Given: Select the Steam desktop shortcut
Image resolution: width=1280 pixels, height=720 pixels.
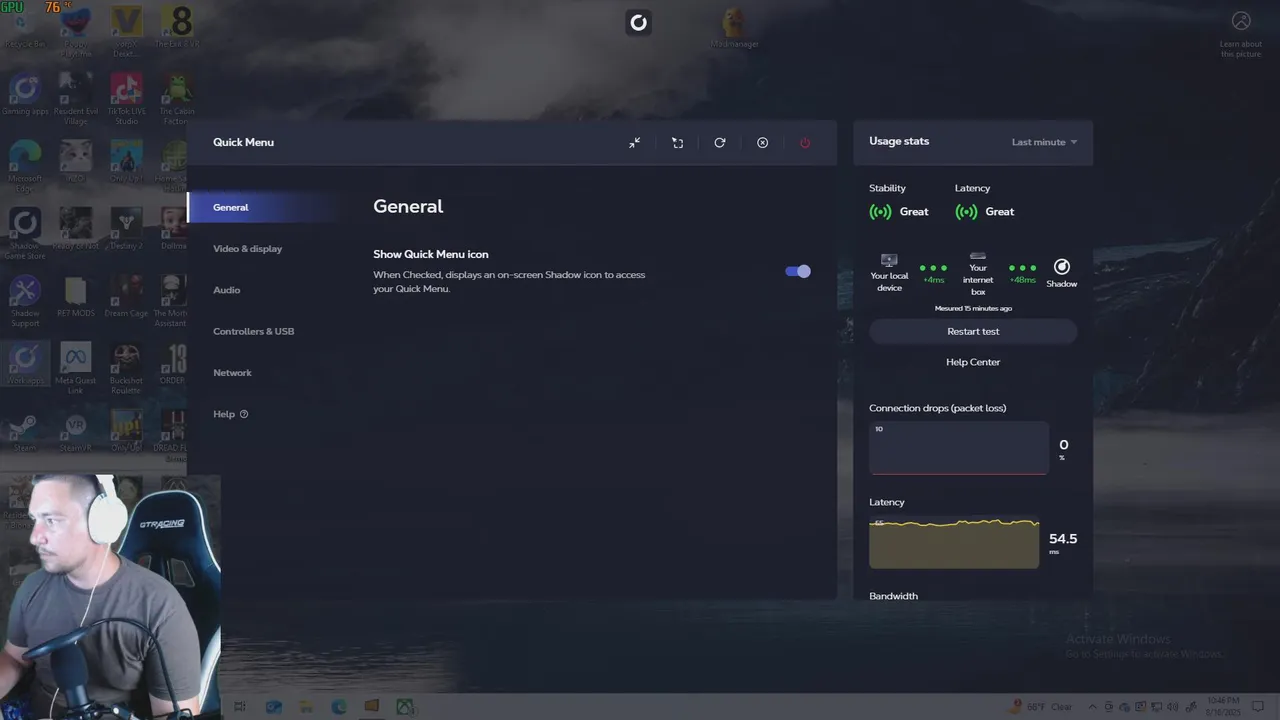Looking at the screenshot, I should 24,431.
